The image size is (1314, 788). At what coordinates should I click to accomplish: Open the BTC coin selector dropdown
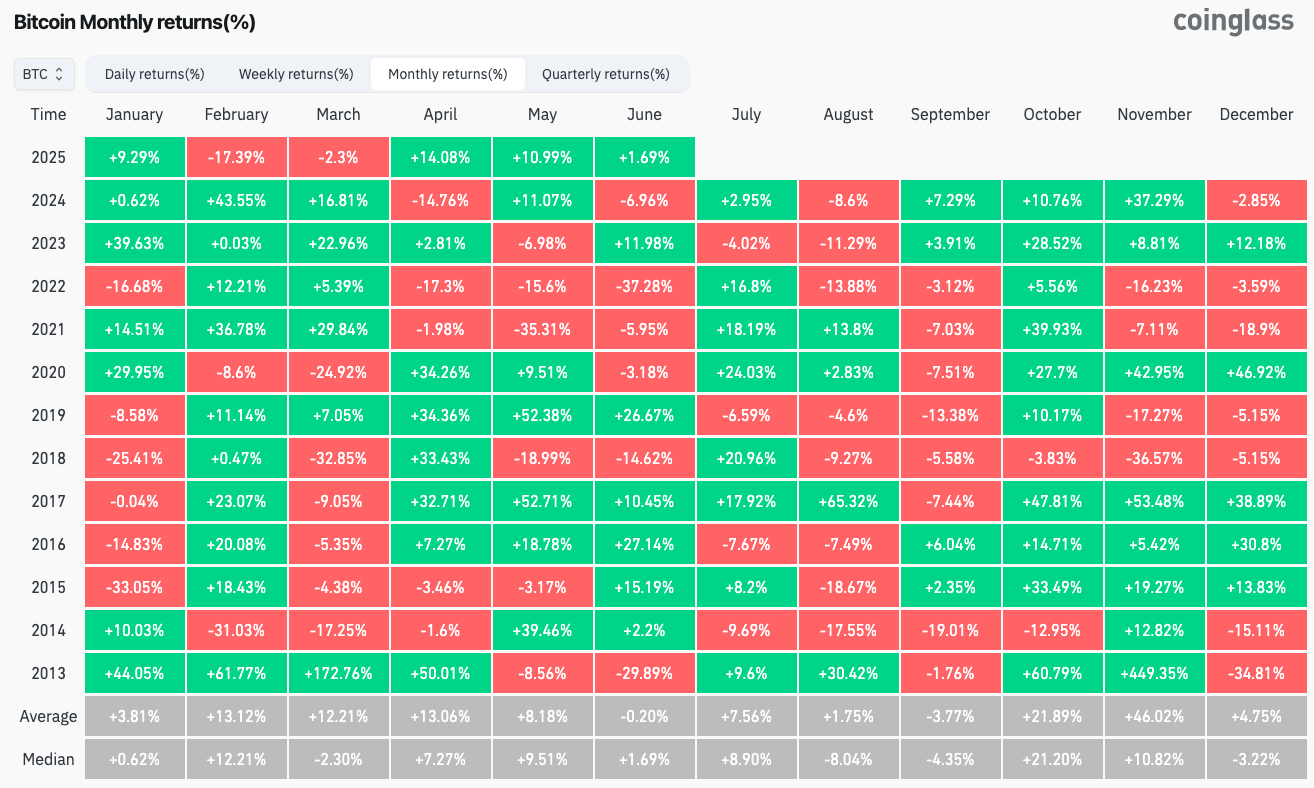pos(43,74)
